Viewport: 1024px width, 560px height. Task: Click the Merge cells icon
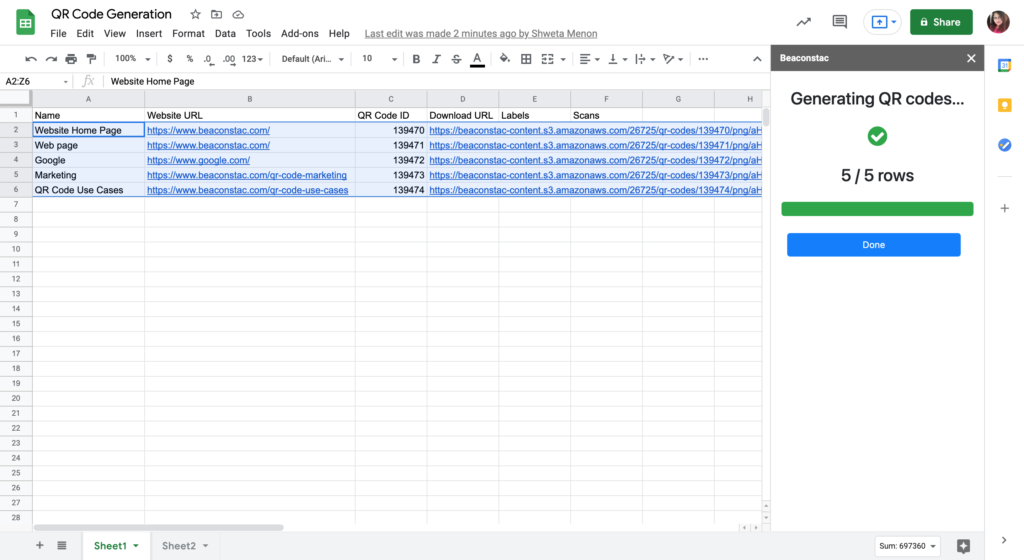[547, 59]
